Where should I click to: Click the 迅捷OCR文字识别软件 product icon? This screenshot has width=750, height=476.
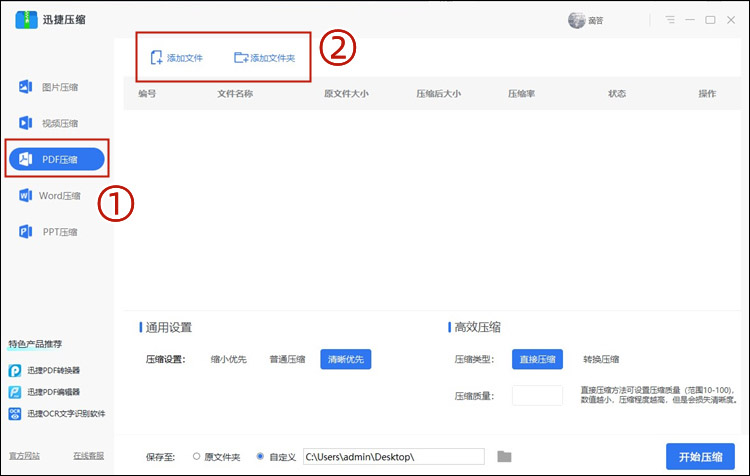click(x=15, y=413)
